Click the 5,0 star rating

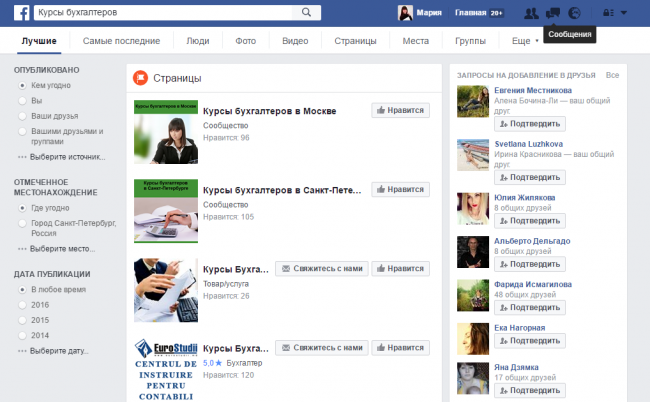click(212, 363)
